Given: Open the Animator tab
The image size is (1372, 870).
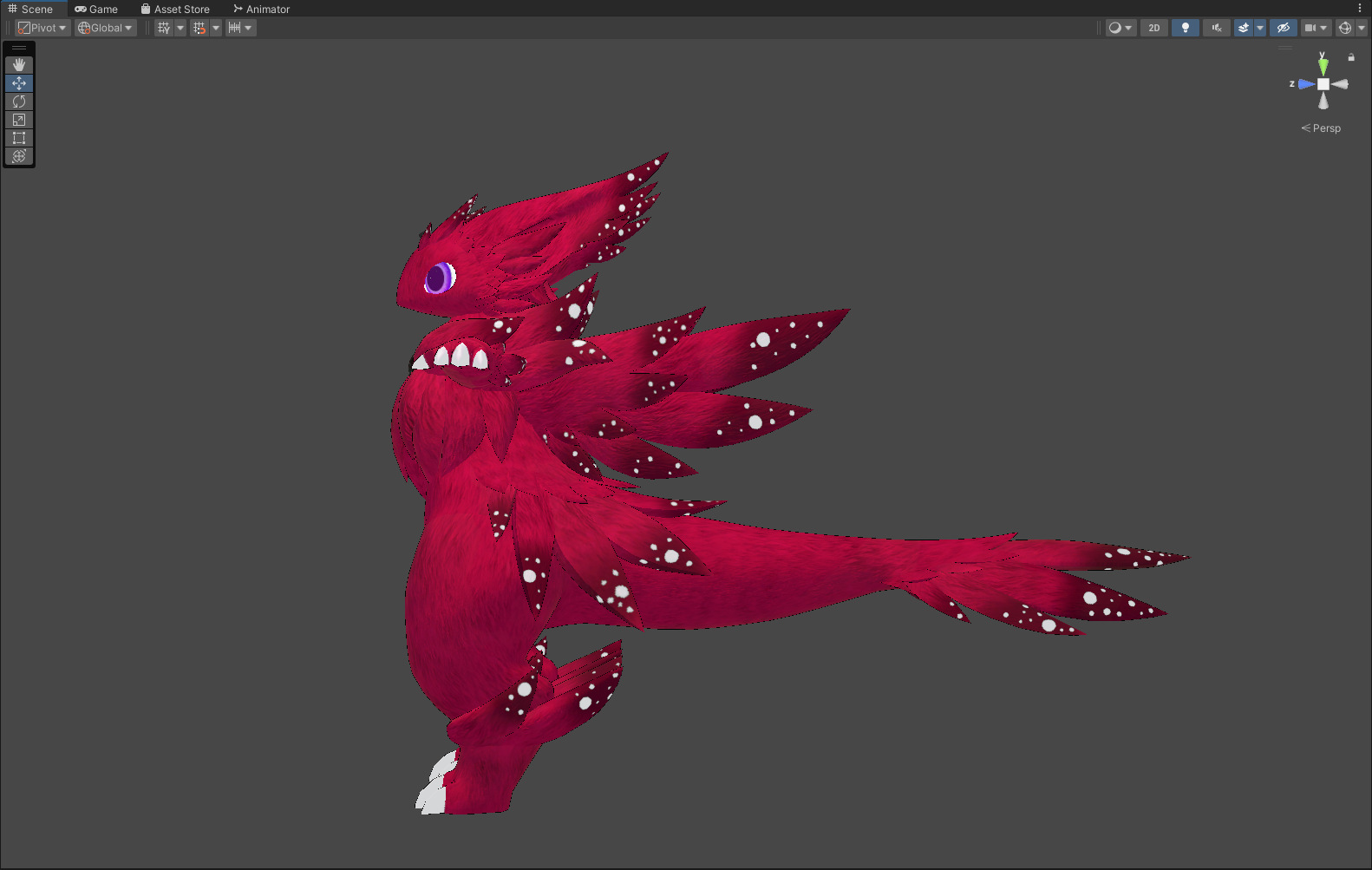Looking at the screenshot, I should click(261, 9).
